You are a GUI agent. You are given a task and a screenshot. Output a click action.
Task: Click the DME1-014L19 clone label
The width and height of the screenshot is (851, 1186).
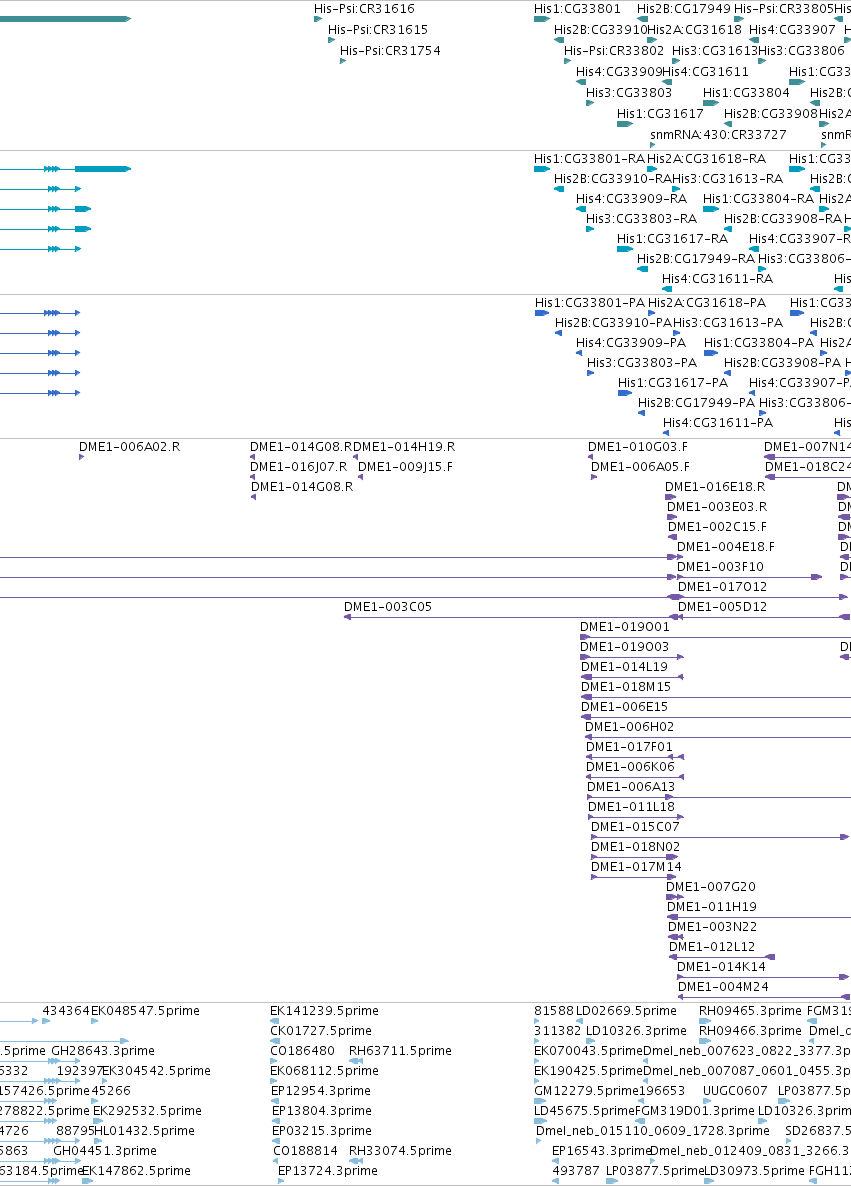pyautogui.click(x=624, y=667)
